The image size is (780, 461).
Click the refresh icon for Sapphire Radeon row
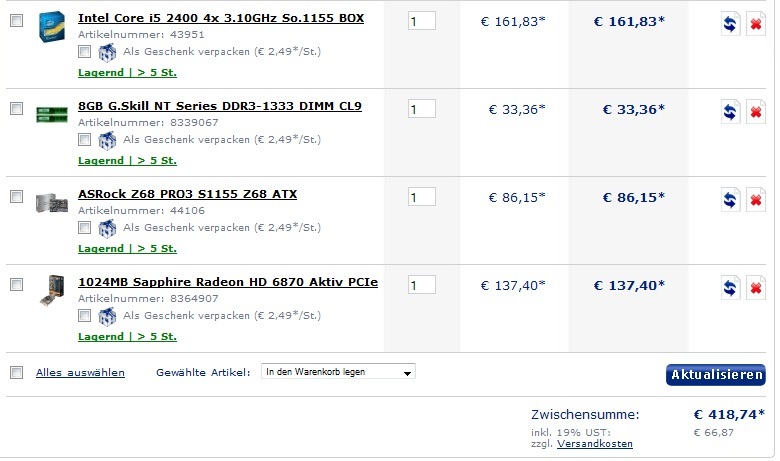tap(731, 289)
